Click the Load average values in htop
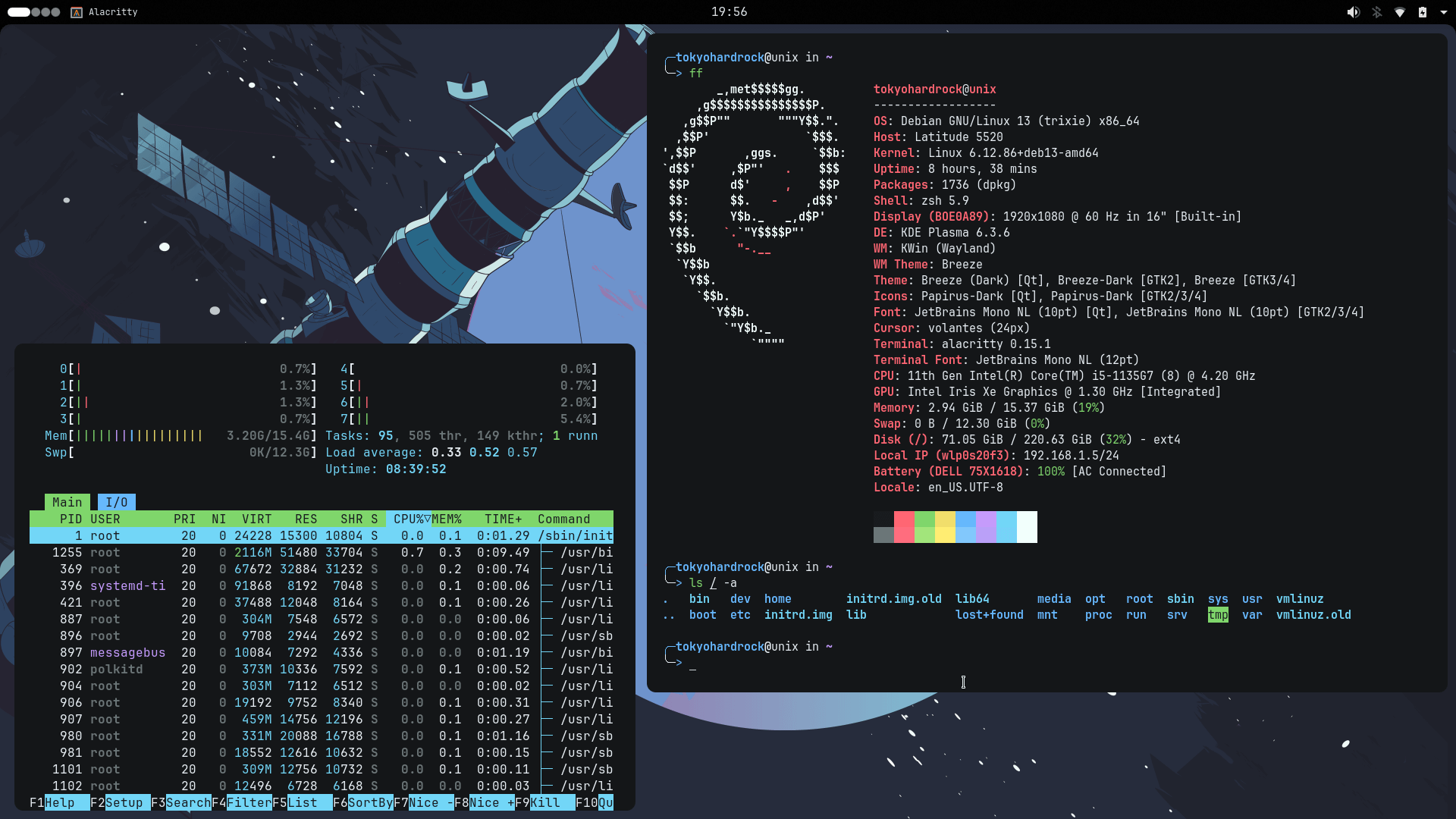 pos(484,452)
